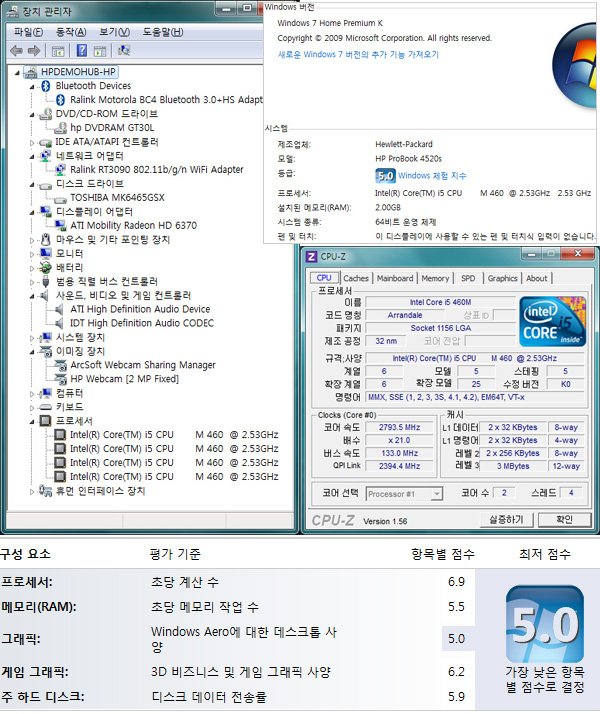Screen dimensions: 600x714
Task: Click the scan for hardware changes icon
Action: pos(125,51)
